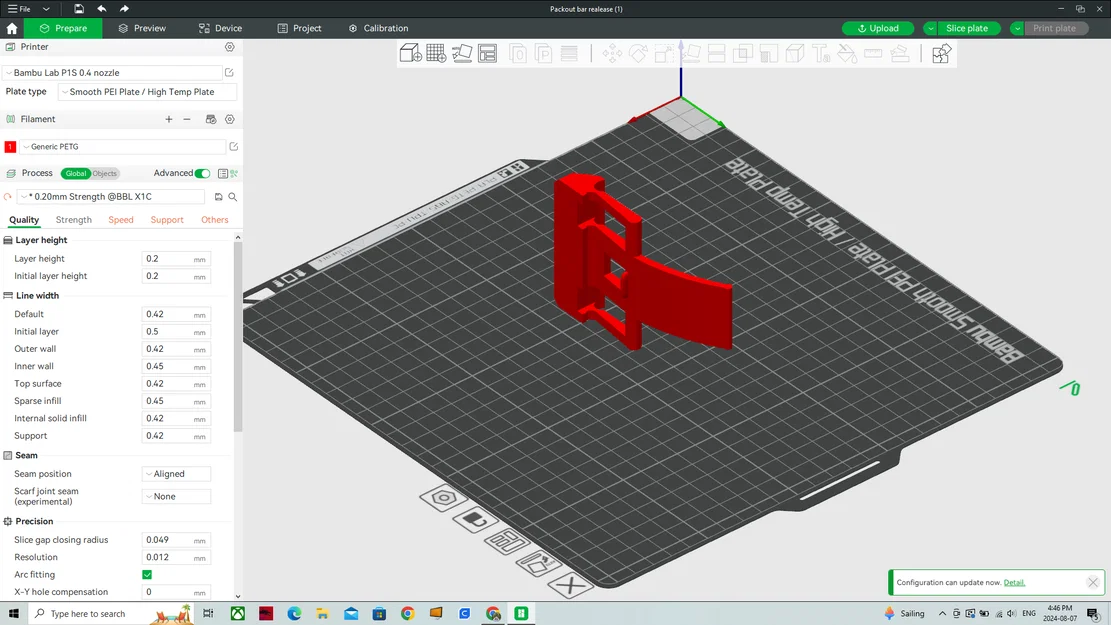Click the Add model cube icon
Viewport: 1111px width, 625px height.
coord(410,53)
